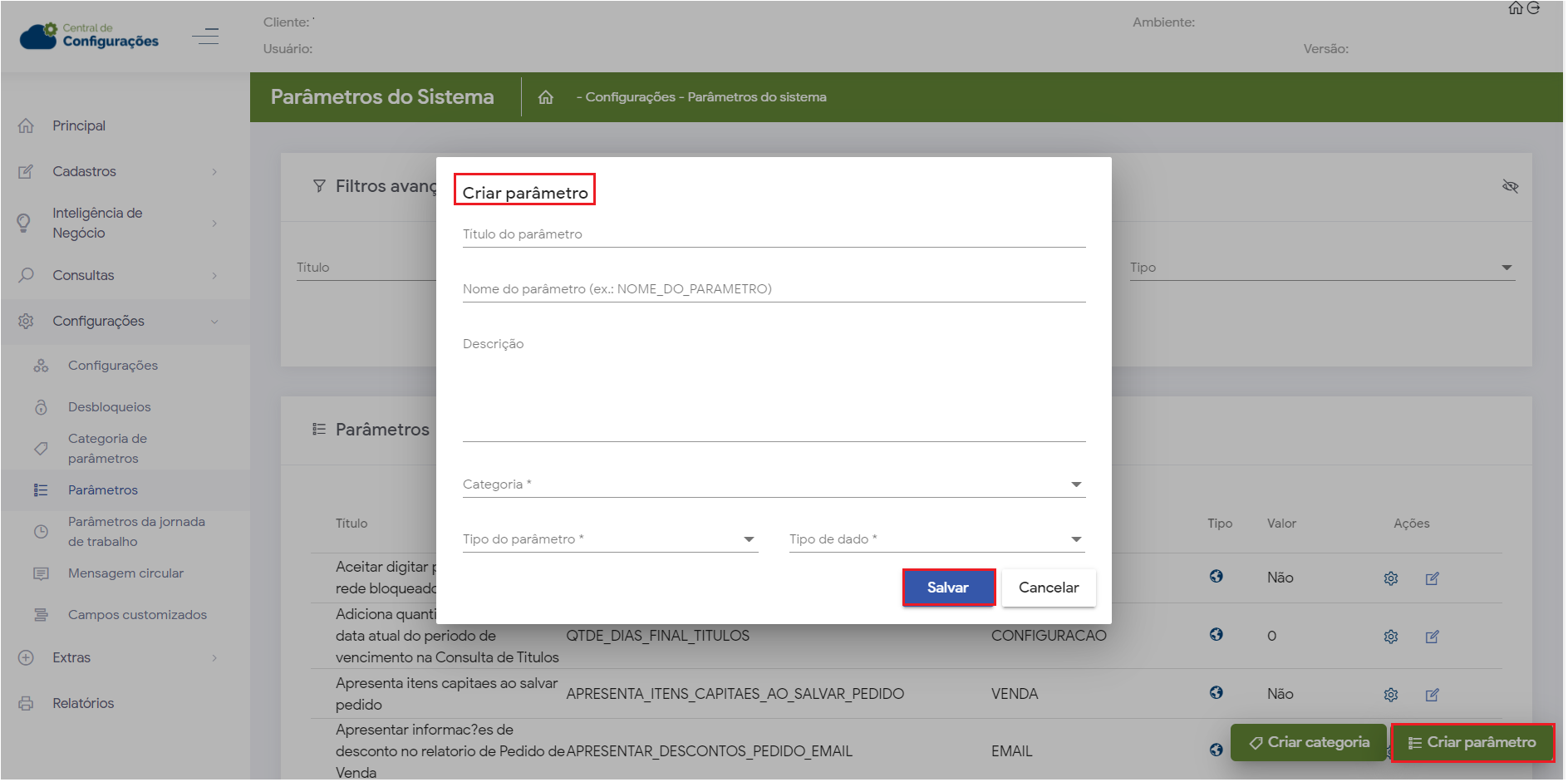The width and height of the screenshot is (1568, 782).
Task: Click the gear icon in the first parameter row
Action: [x=1390, y=578]
